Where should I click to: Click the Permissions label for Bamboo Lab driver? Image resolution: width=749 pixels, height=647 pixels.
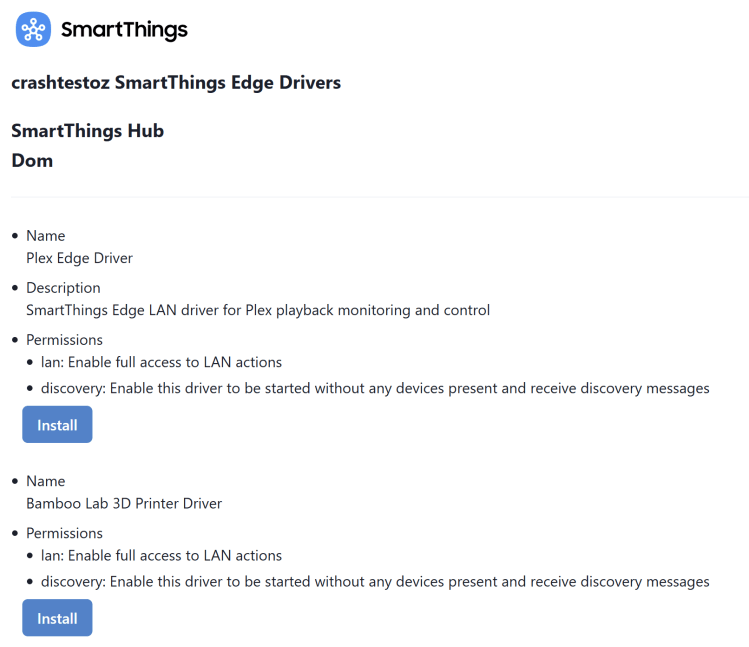click(x=64, y=533)
